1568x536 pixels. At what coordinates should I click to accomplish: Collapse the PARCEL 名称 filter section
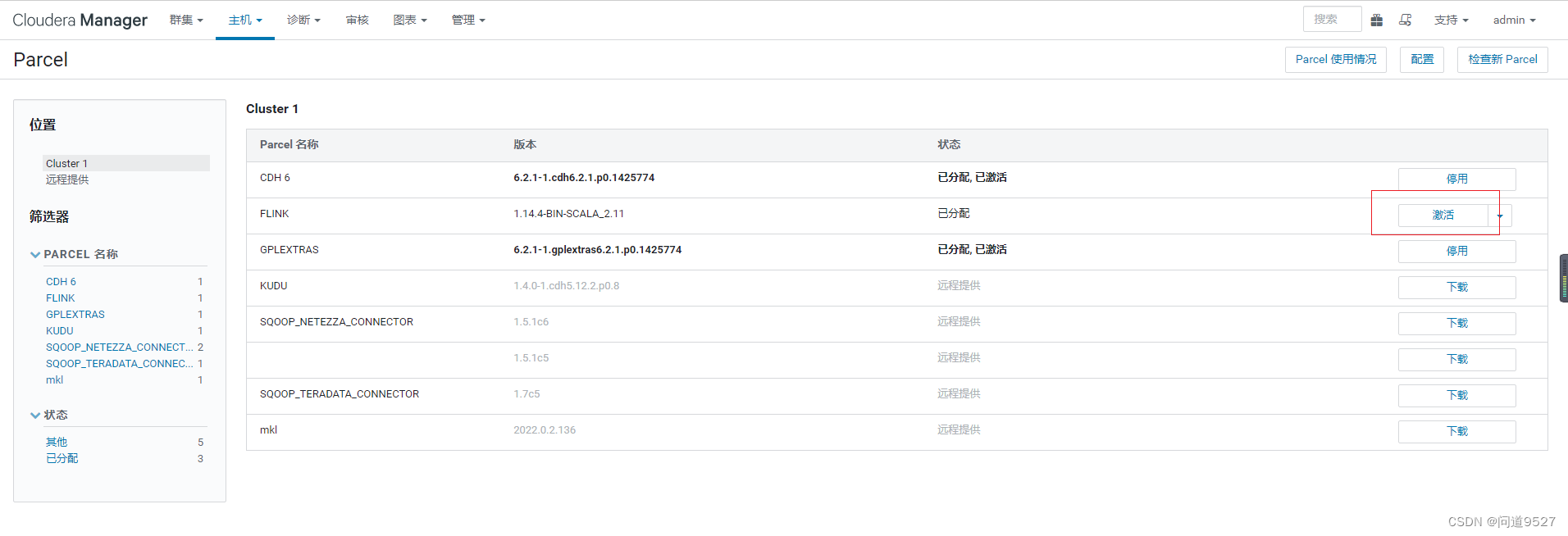coord(75,254)
